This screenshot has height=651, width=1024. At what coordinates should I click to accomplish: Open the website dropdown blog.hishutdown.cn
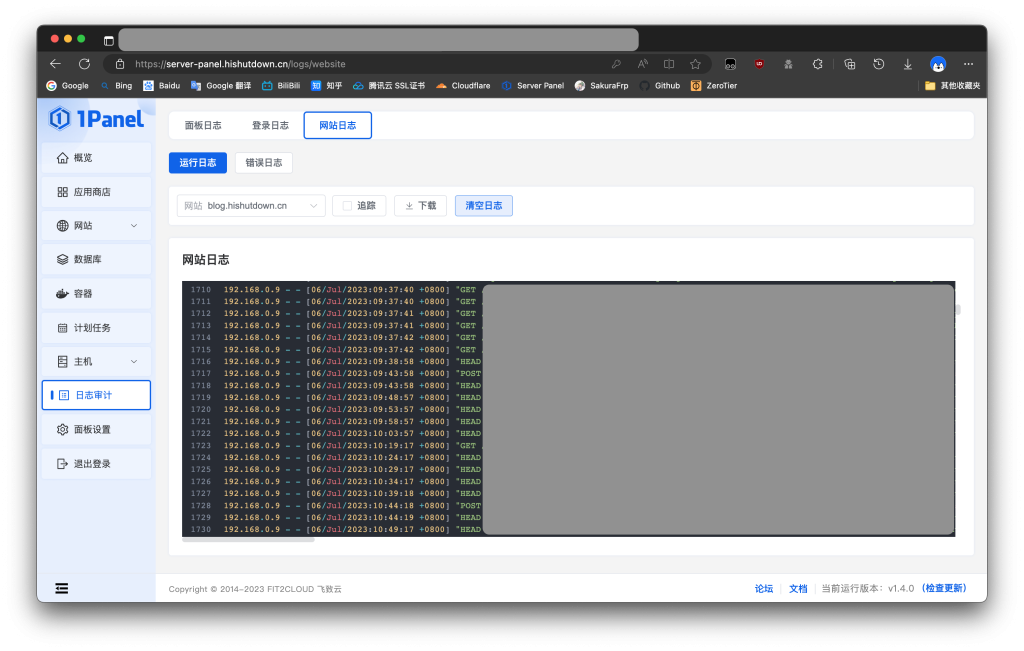pos(251,206)
